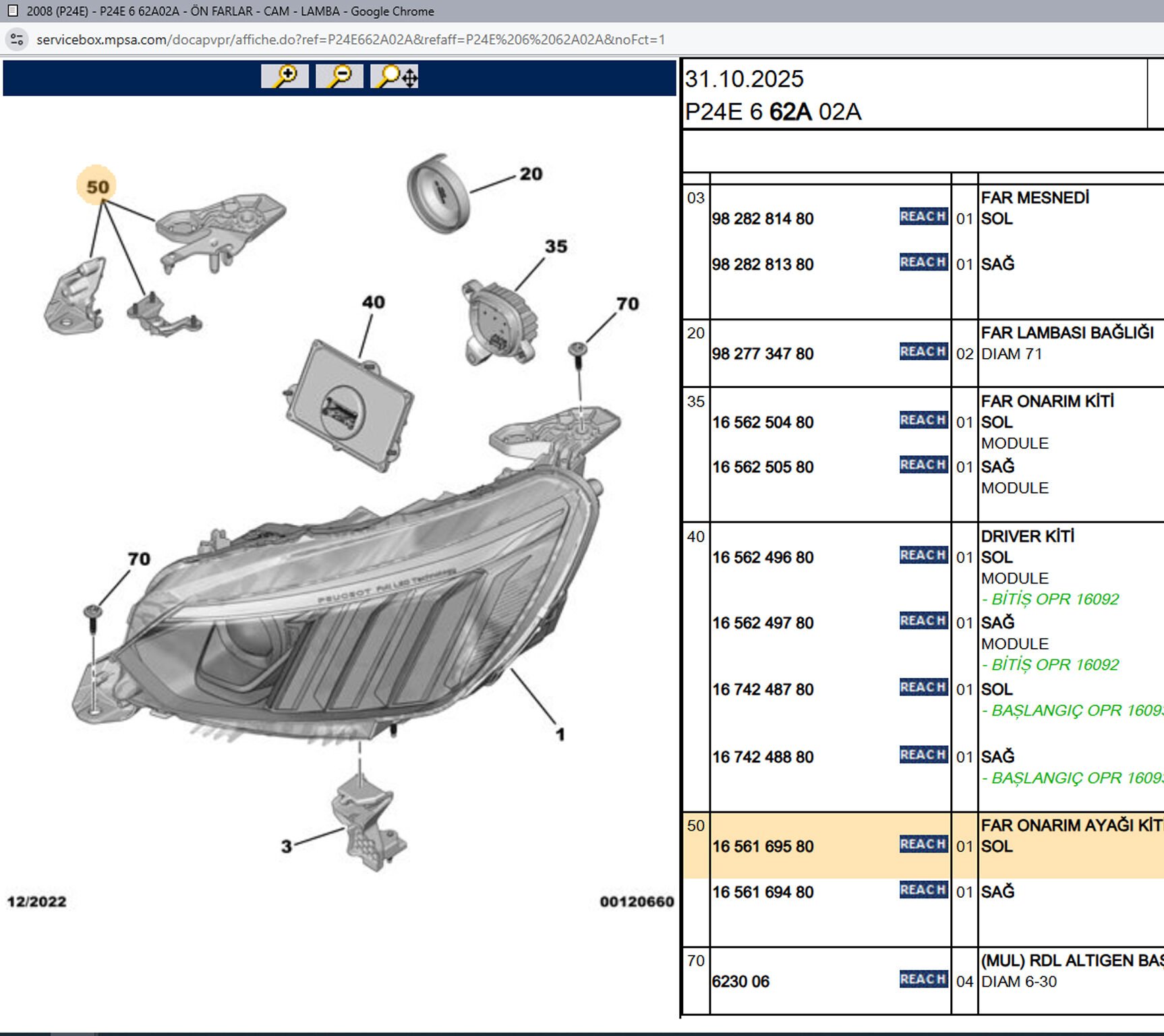Click the zoom in magnifier icon
Image resolution: width=1164 pixels, height=1036 pixels.
(x=285, y=76)
